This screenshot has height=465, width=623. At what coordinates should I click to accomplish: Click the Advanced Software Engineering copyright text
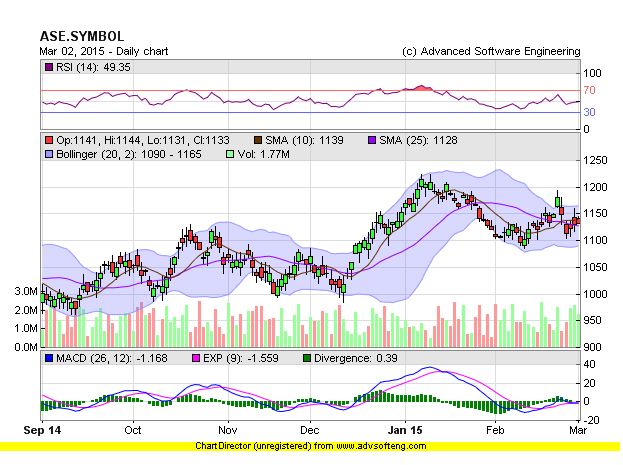click(490, 51)
